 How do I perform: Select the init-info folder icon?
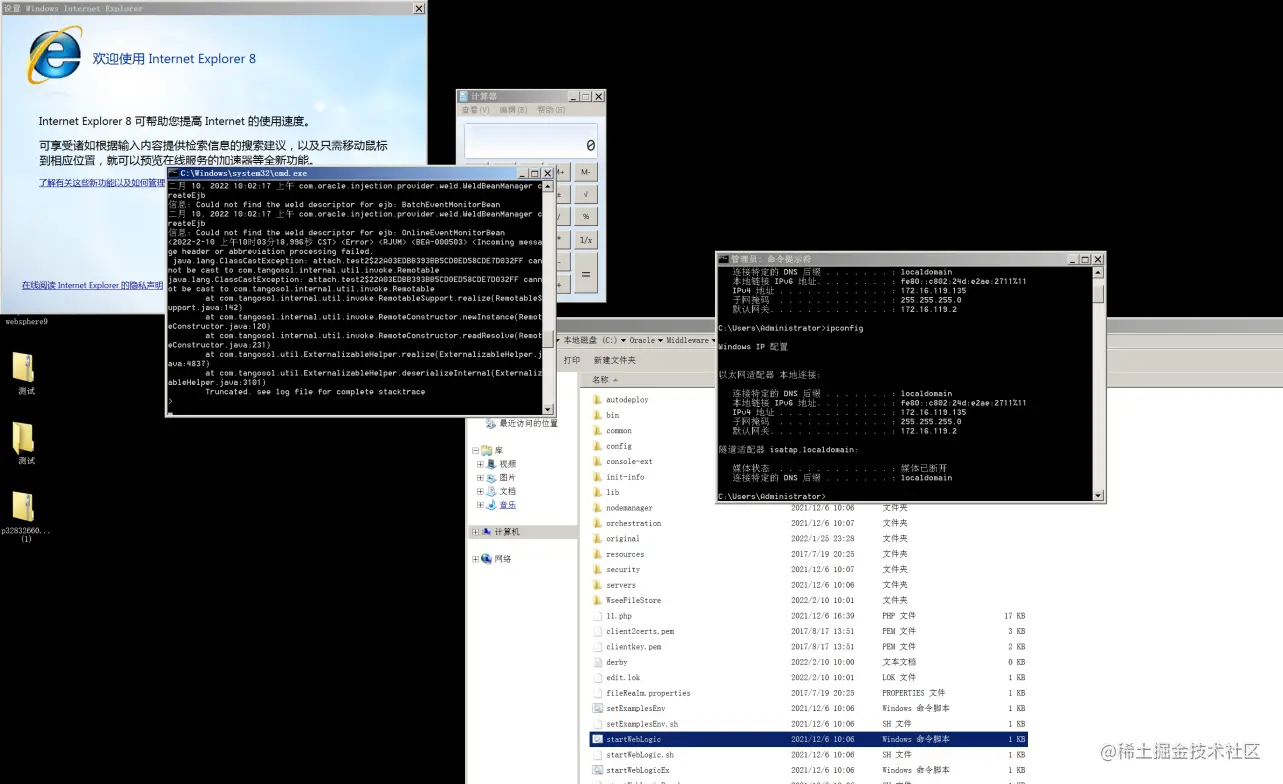[x=597, y=477]
